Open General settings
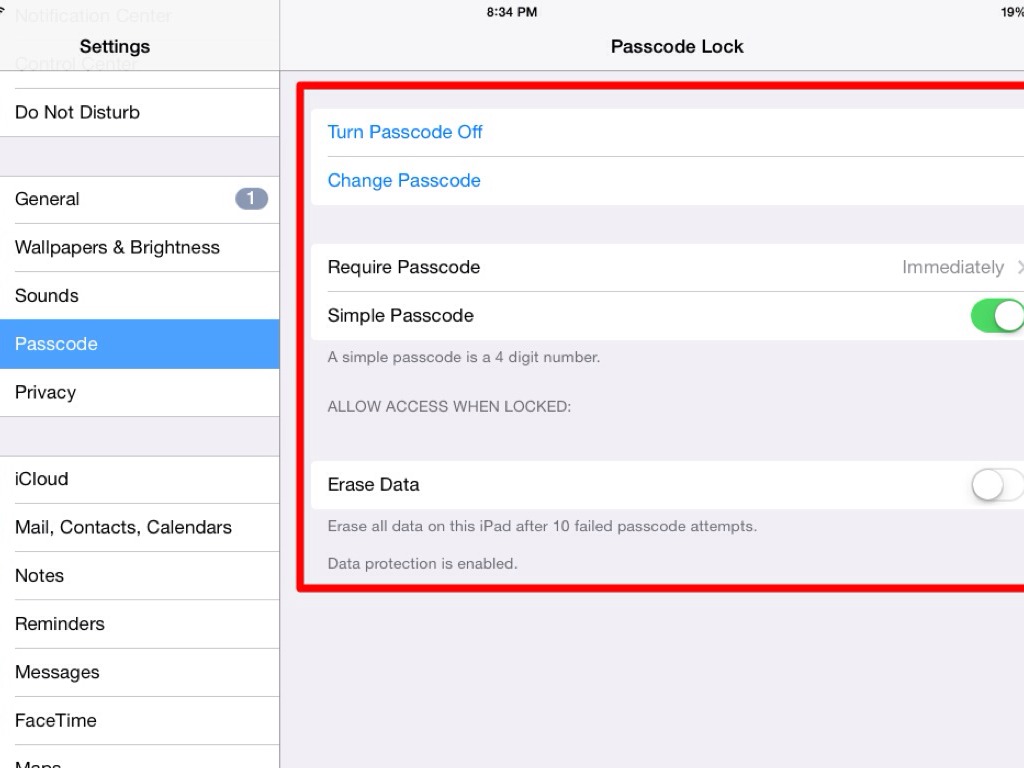Screen dimensions: 1024x768 [47, 199]
